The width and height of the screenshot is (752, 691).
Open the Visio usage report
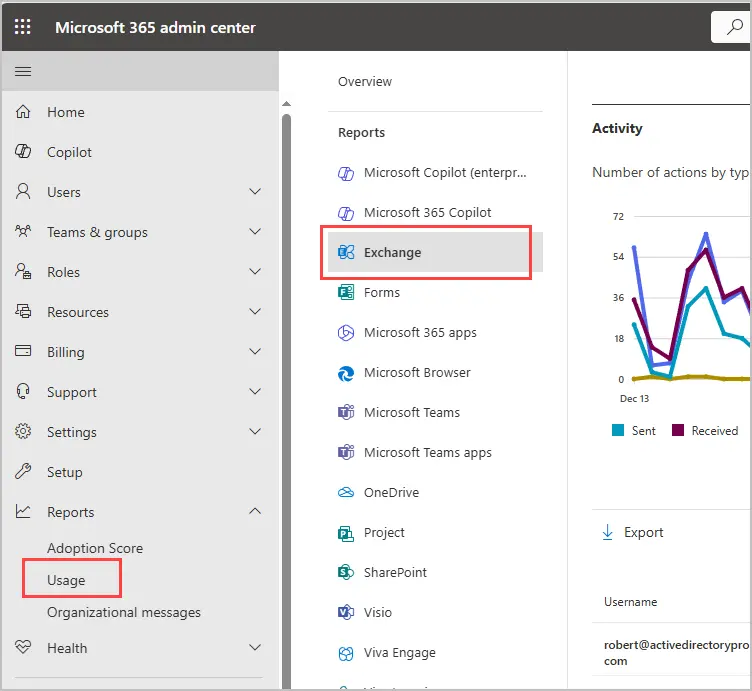click(x=378, y=612)
